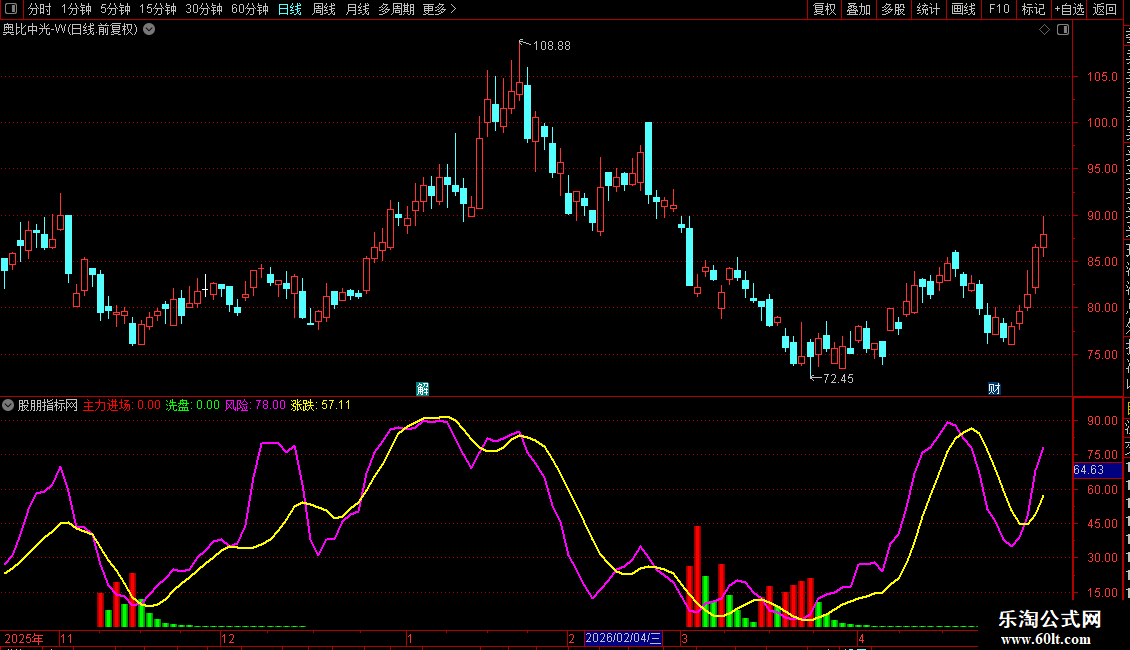Click month 12 on the time axis

pyautogui.click(x=228, y=638)
